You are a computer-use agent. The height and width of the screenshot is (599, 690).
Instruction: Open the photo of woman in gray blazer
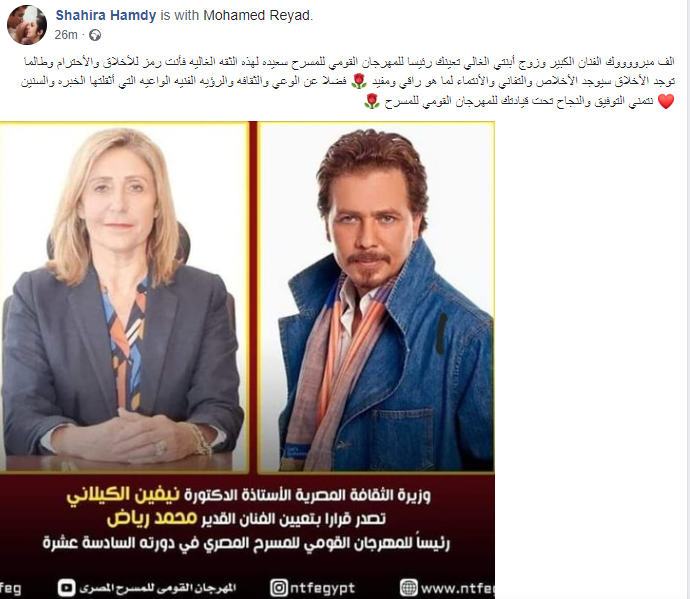(x=124, y=297)
